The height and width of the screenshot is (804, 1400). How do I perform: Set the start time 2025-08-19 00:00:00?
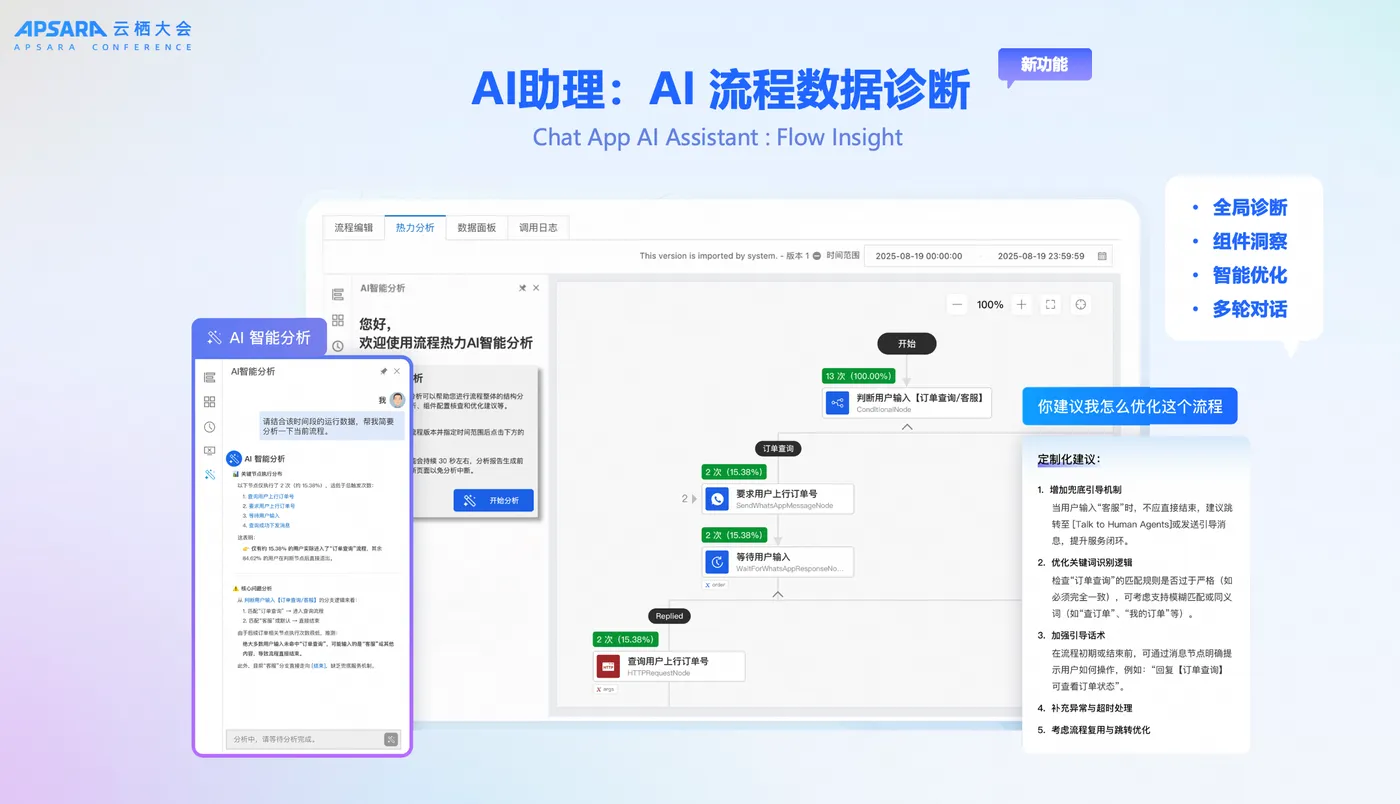click(x=919, y=256)
